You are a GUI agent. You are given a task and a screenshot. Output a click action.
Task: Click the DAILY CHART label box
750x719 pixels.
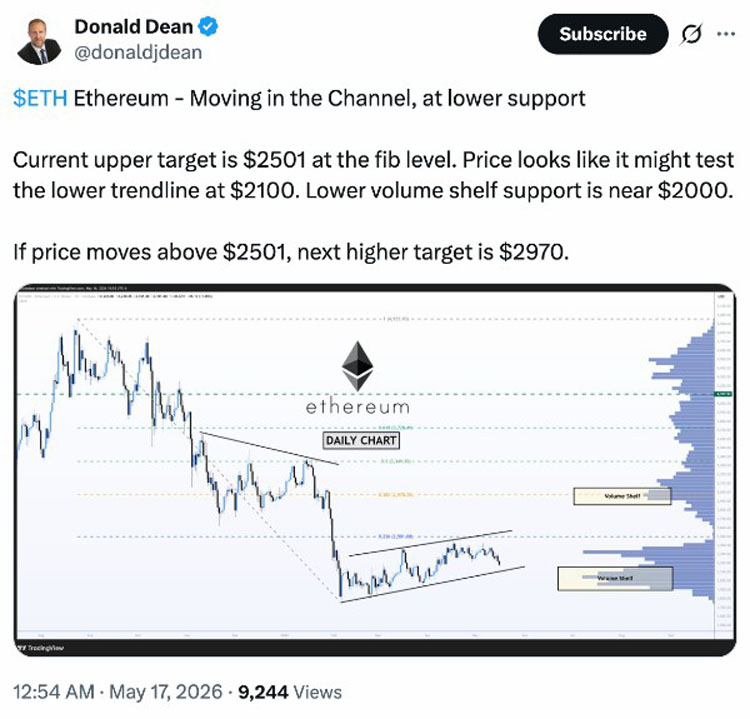pyautogui.click(x=361, y=440)
